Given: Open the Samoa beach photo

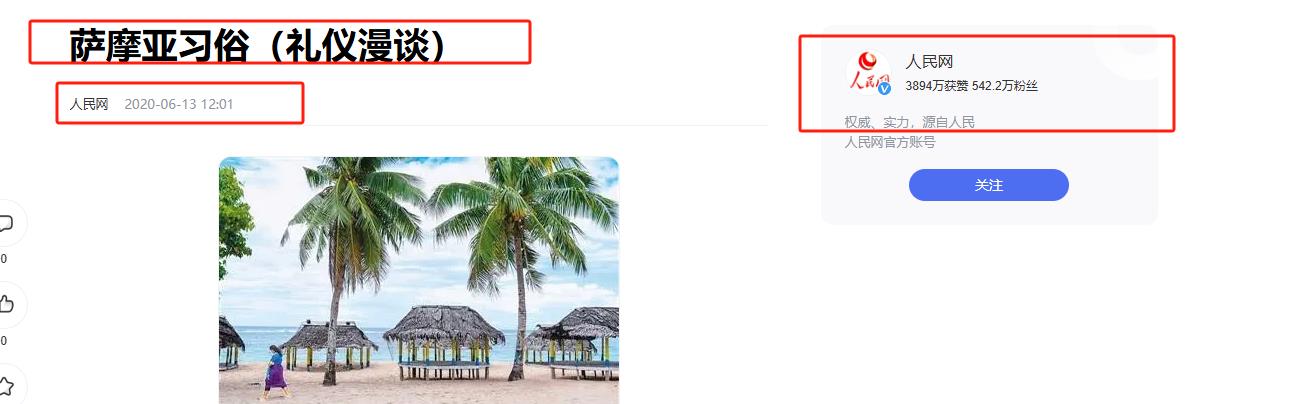Looking at the screenshot, I should [x=419, y=280].
